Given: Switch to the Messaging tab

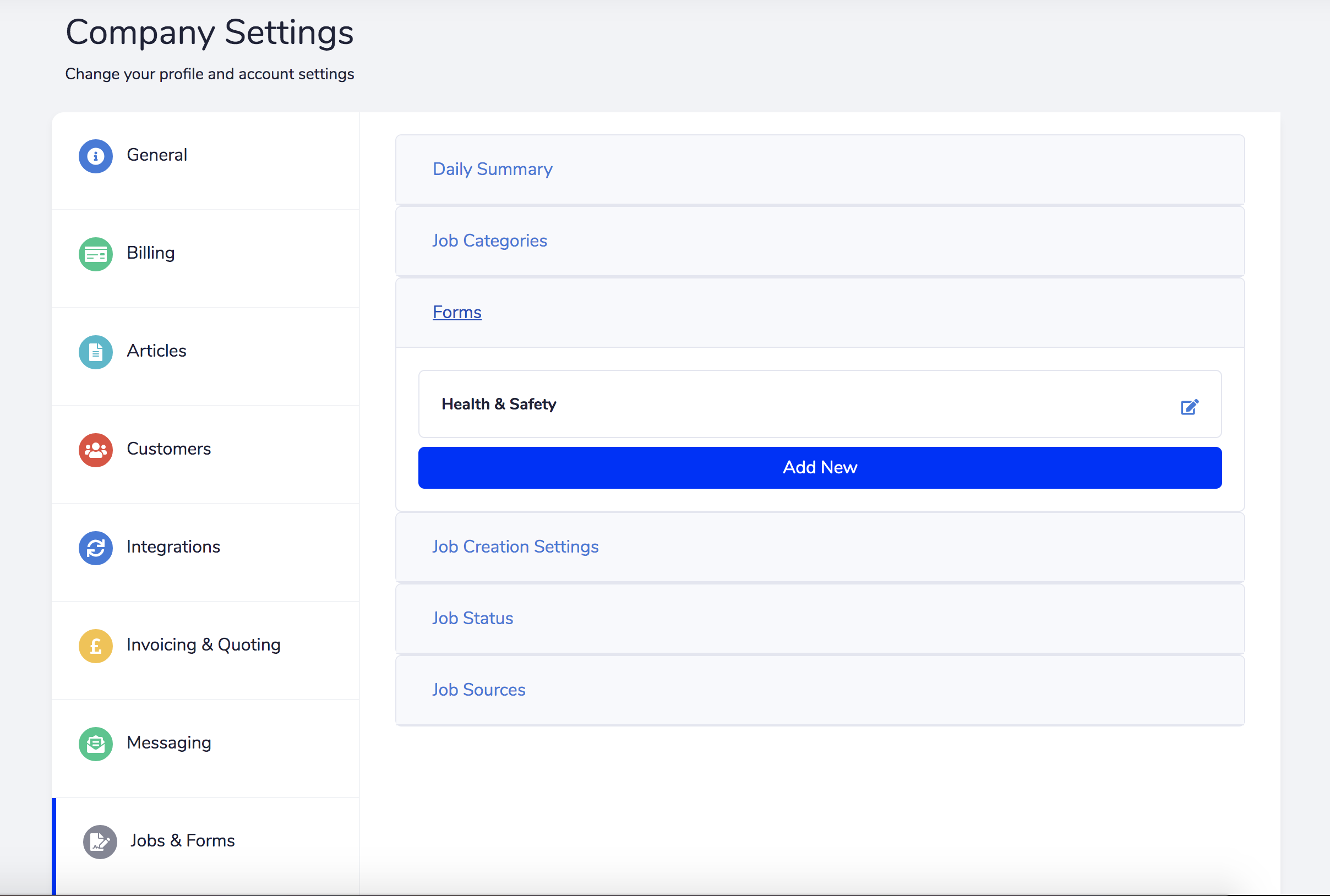Looking at the screenshot, I should coord(206,749).
